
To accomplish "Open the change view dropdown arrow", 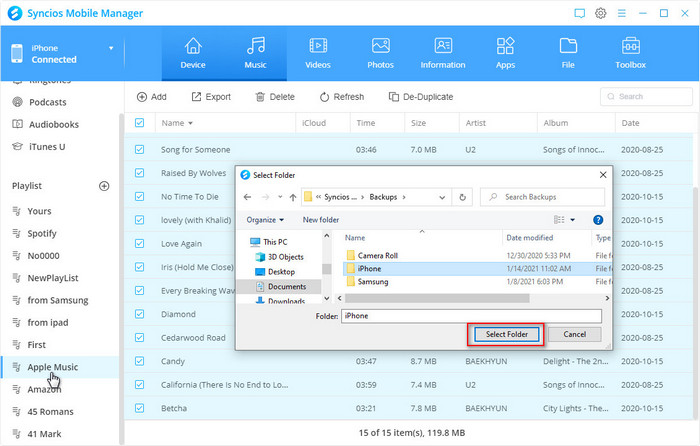I will point(572,220).
